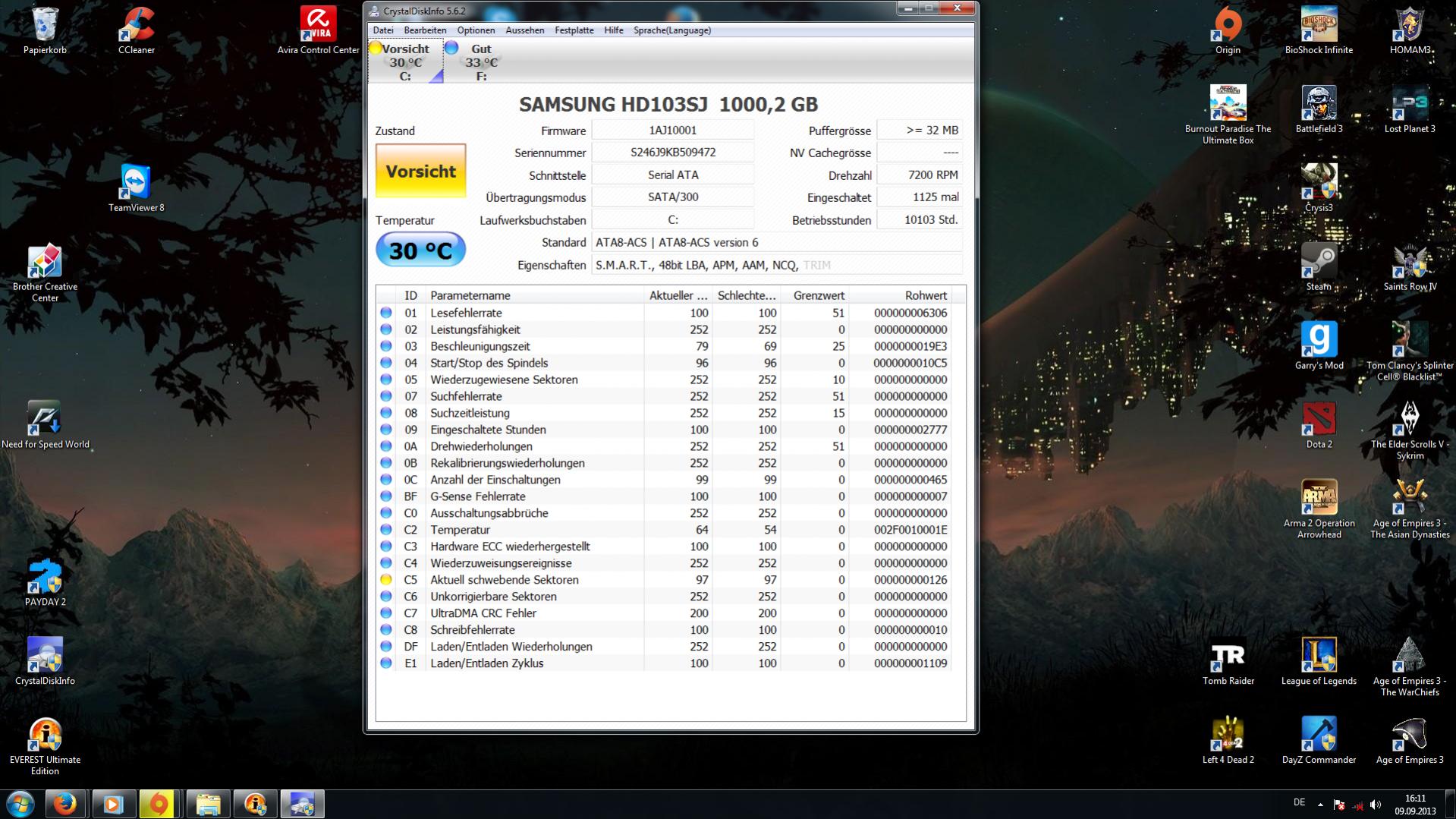Sort by the Parametername column header
Viewport: 1456px width, 819px height.
tap(534, 295)
